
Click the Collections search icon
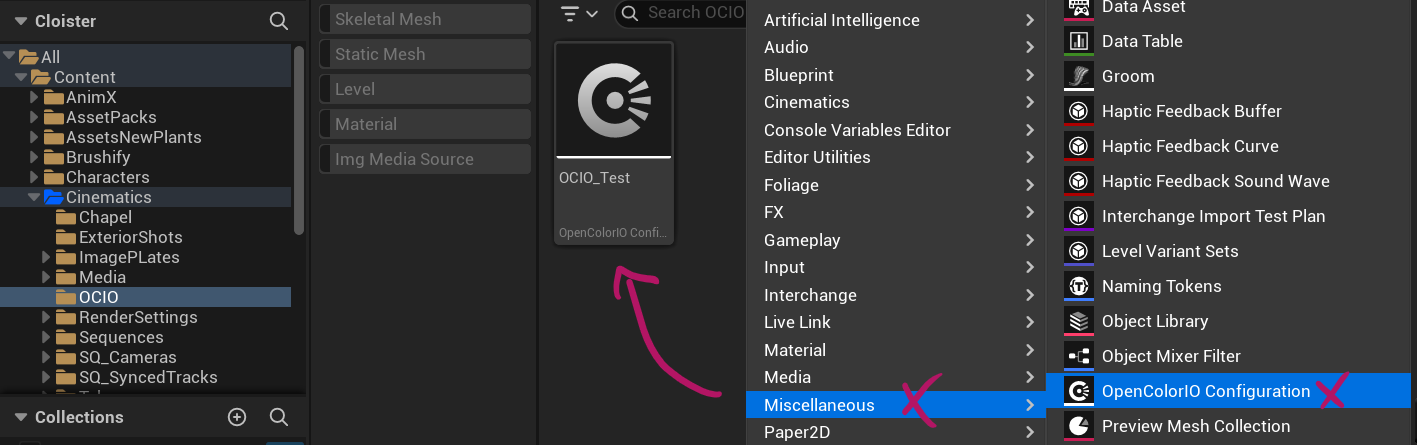(x=279, y=417)
